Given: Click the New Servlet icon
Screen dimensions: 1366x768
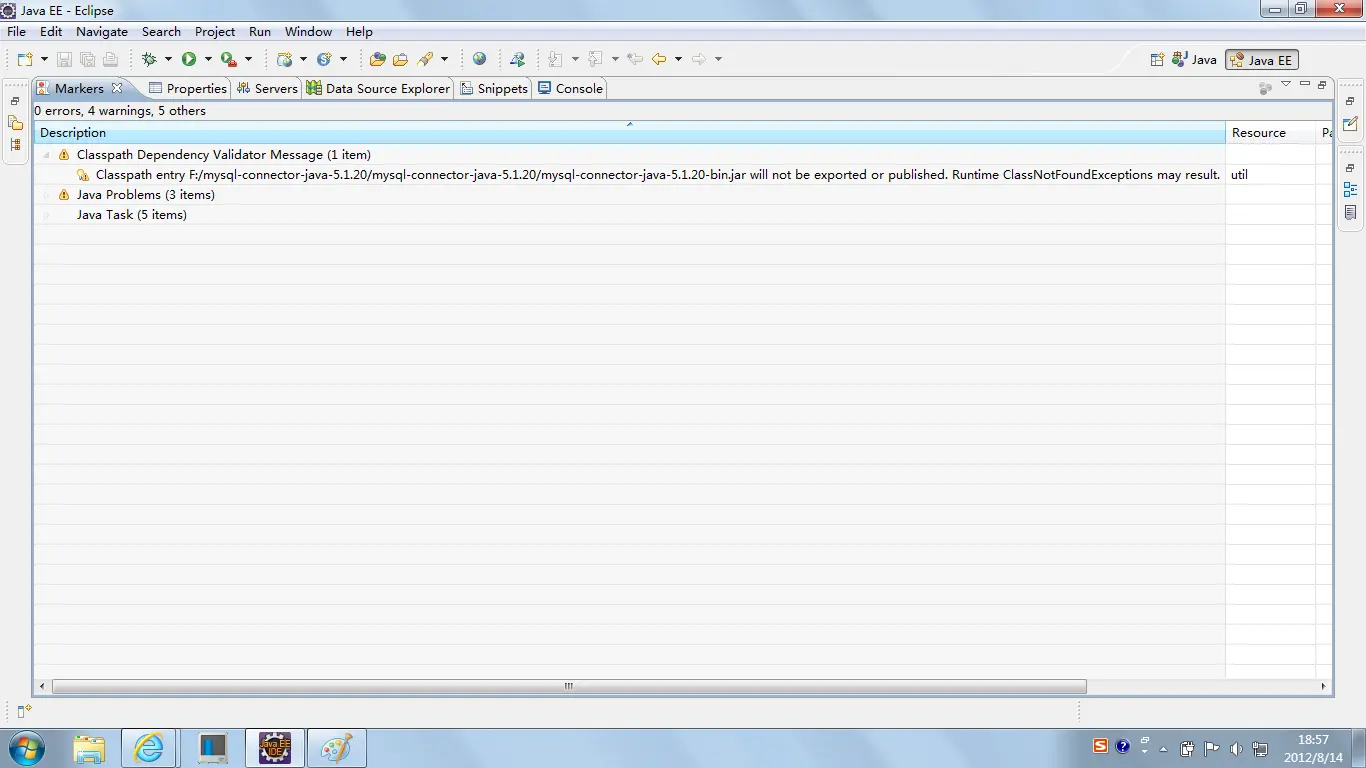Looking at the screenshot, I should point(324,60).
